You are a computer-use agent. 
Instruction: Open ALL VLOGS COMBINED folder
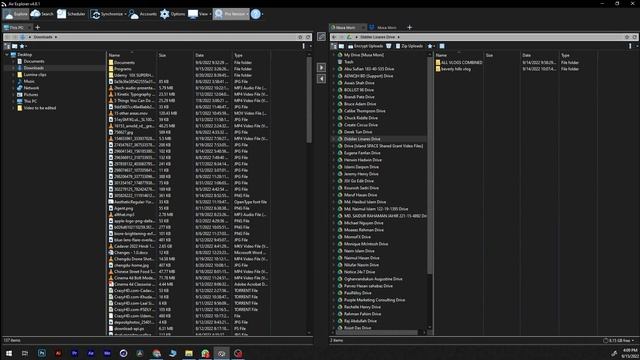click(461, 62)
